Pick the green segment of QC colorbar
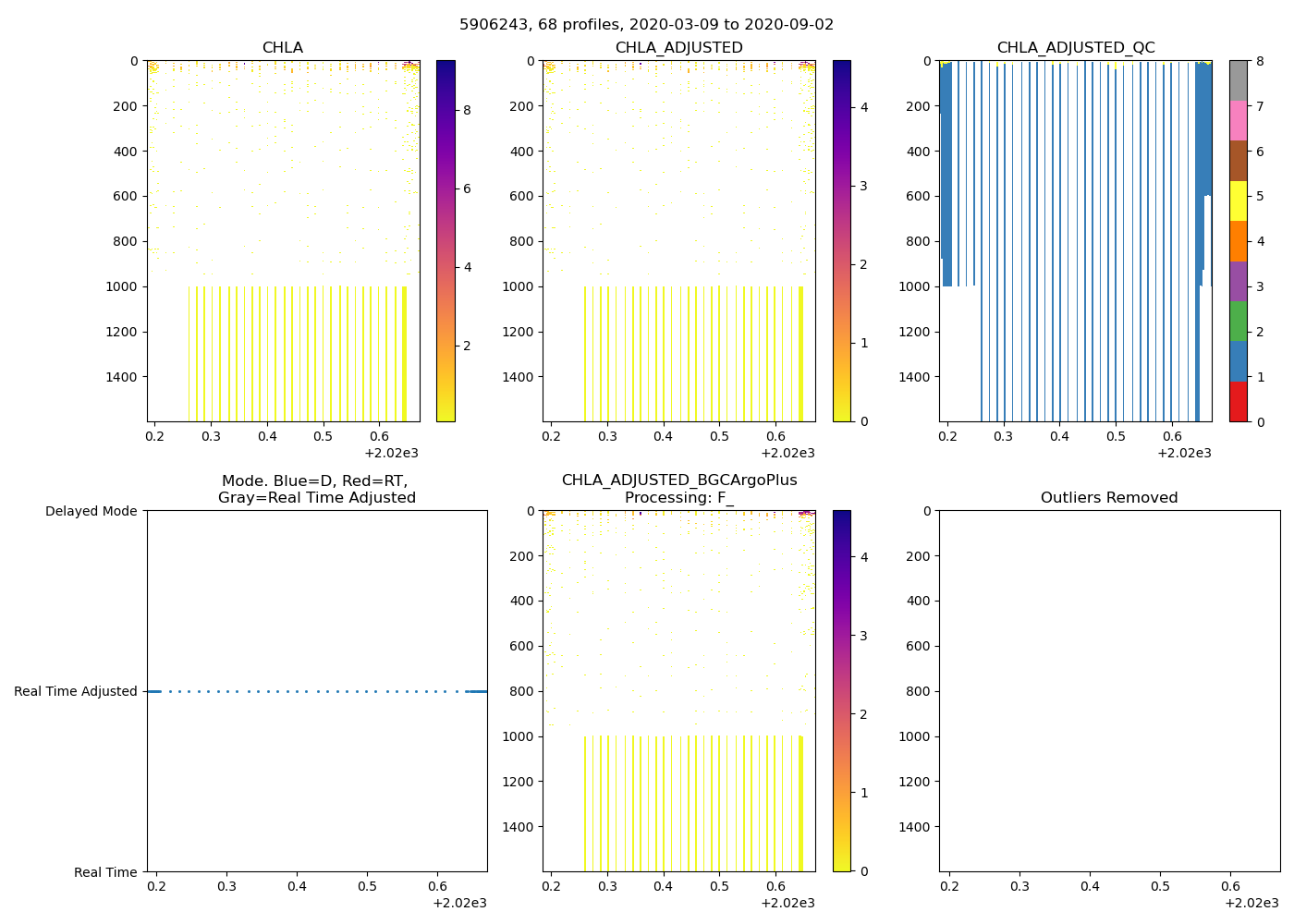Image resolution: width=1294 pixels, height=924 pixels. (1238, 322)
